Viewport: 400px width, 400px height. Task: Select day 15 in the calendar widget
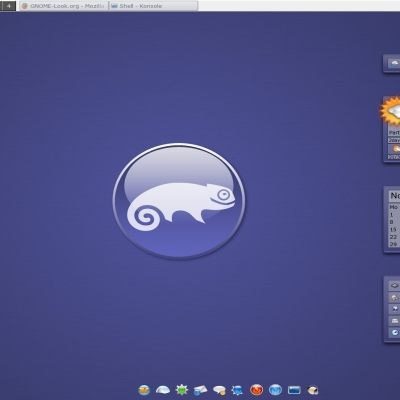pos(393,229)
